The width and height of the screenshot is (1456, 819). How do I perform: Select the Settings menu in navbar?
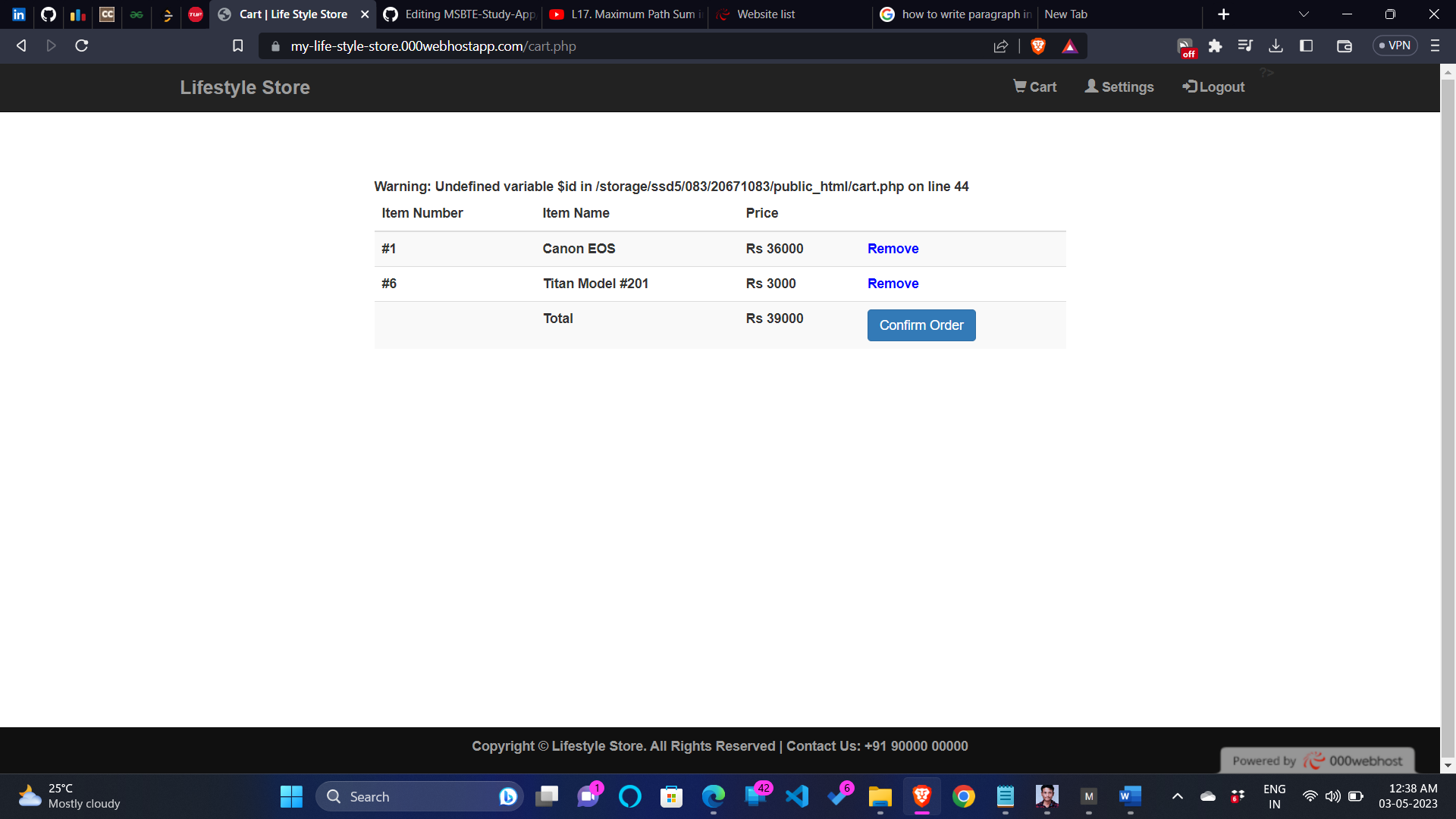click(x=1119, y=86)
